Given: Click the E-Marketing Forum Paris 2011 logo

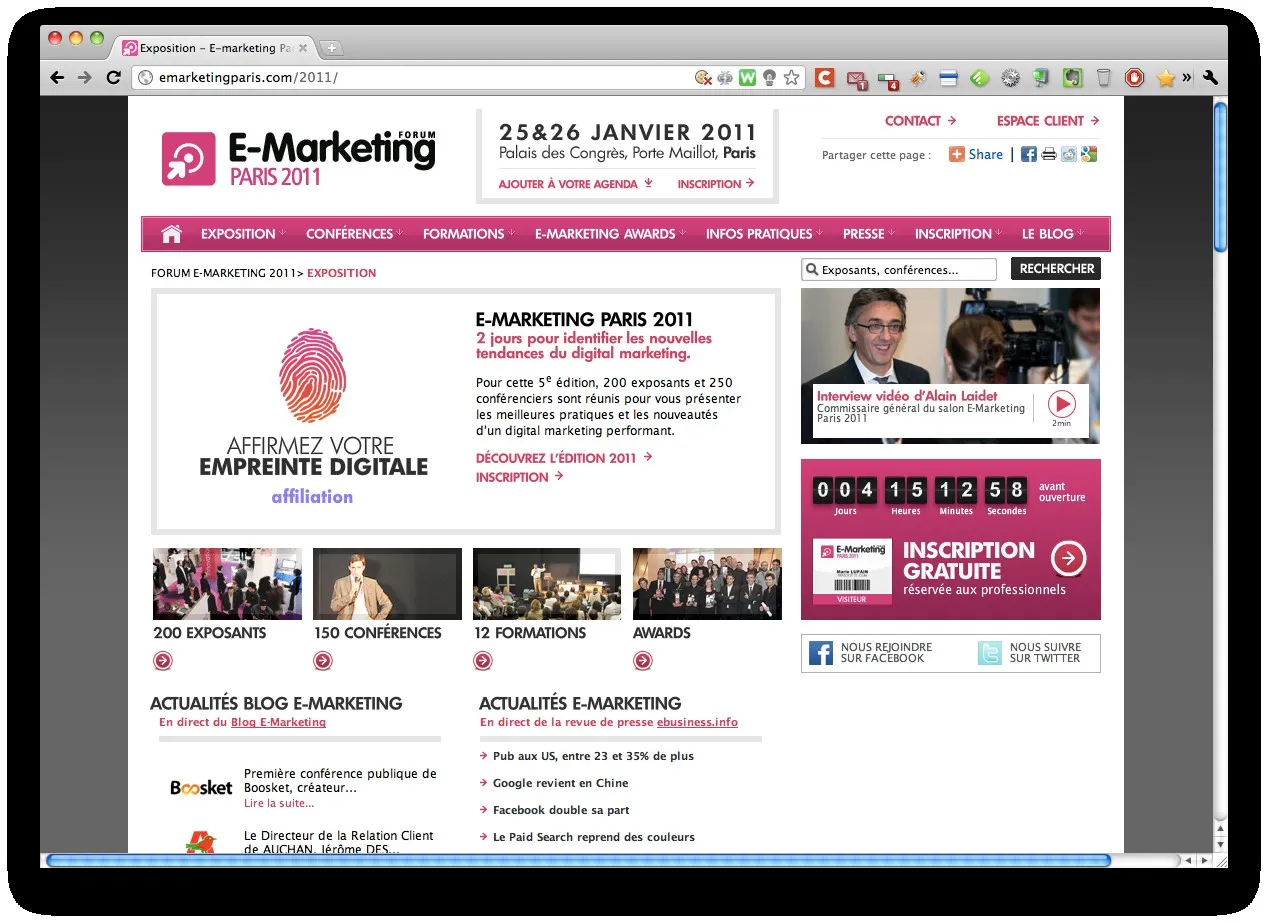Looking at the screenshot, I should click(x=298, y=158).
